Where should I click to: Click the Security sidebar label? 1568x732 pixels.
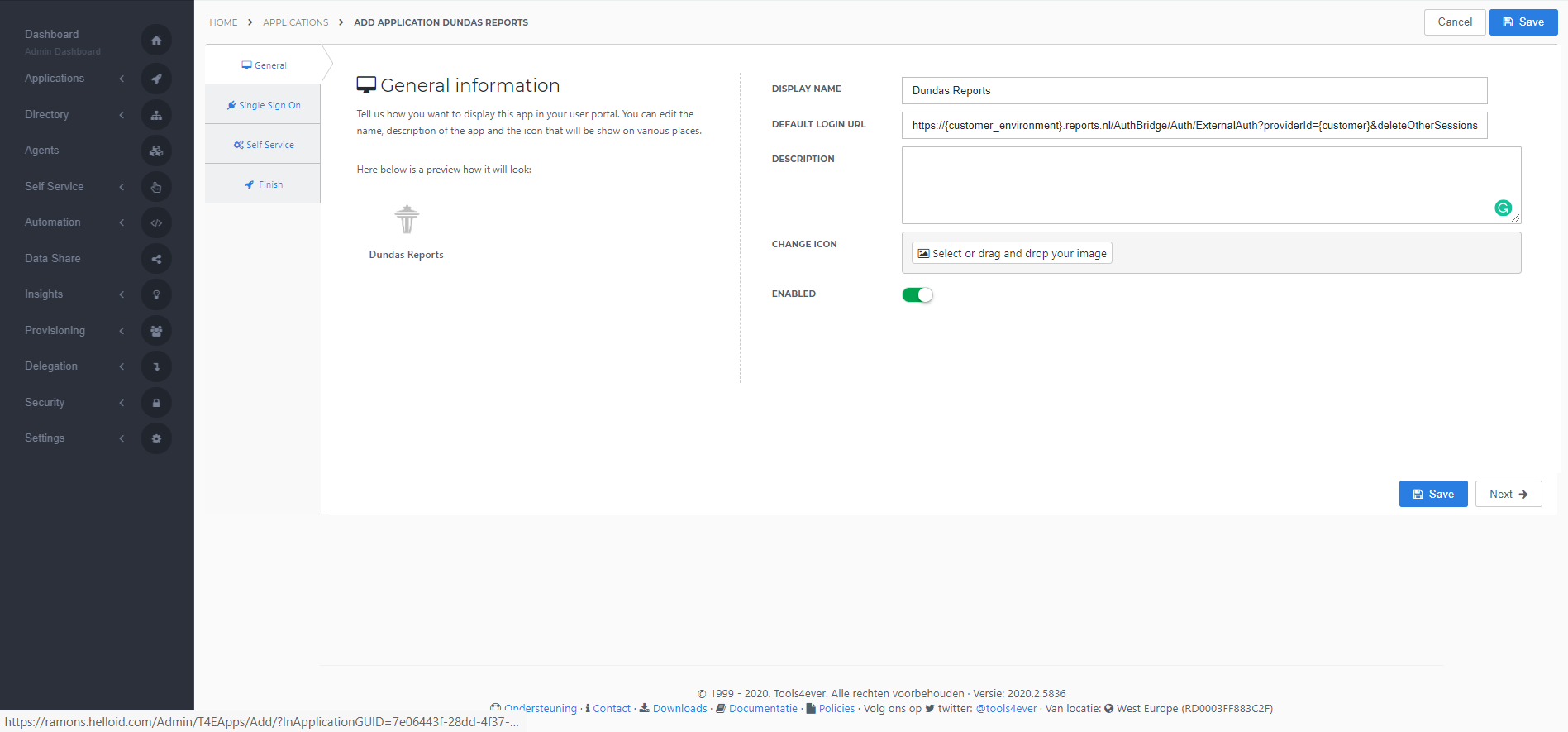(45, 403)
